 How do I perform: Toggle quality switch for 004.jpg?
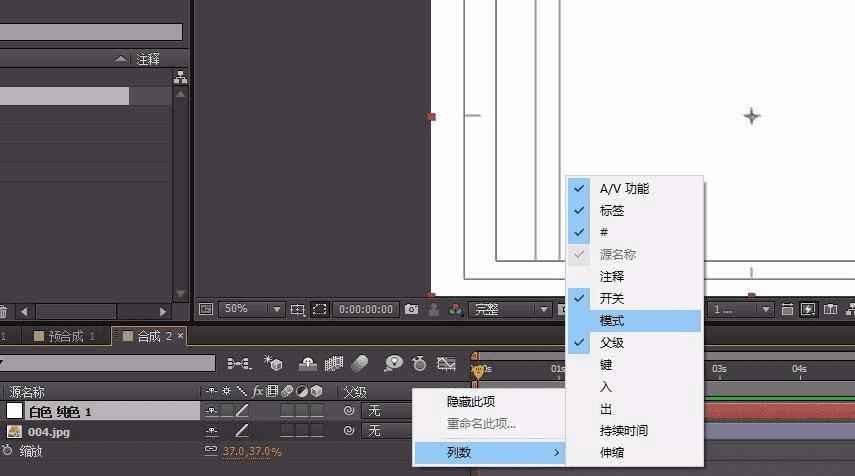(242, 431)
